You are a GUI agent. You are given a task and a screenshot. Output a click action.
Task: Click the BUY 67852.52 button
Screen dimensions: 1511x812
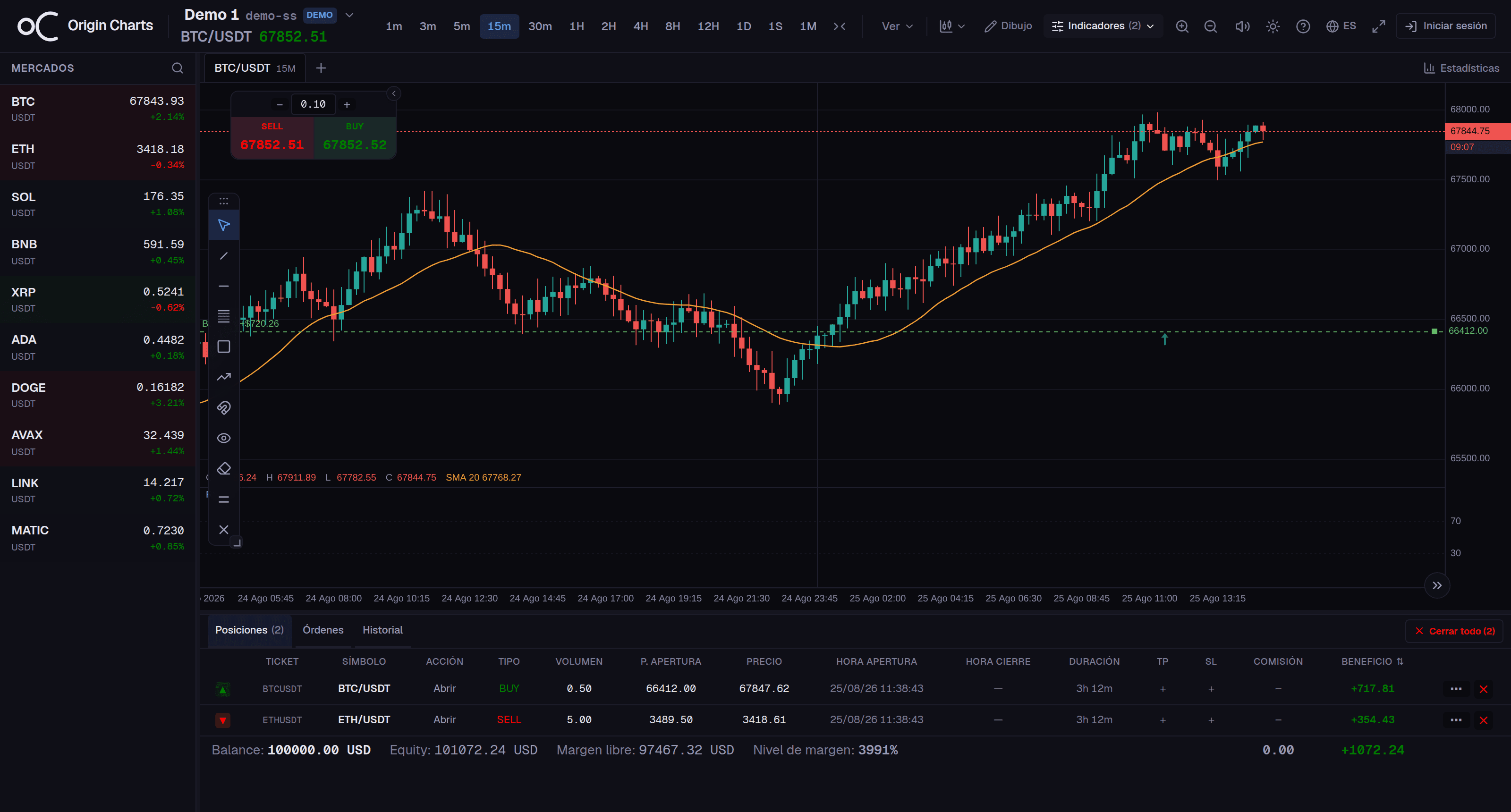355,138
